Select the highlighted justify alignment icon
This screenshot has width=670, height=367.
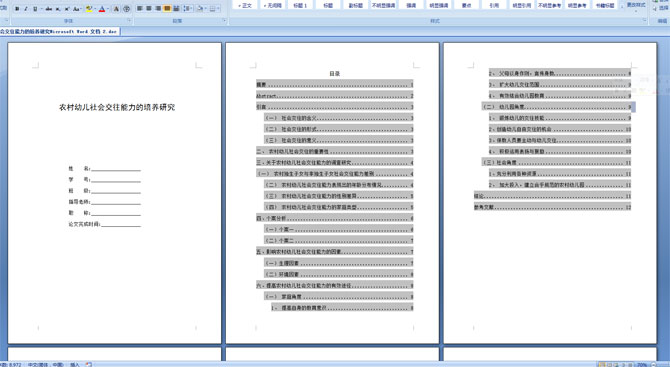tap(168, 9)
